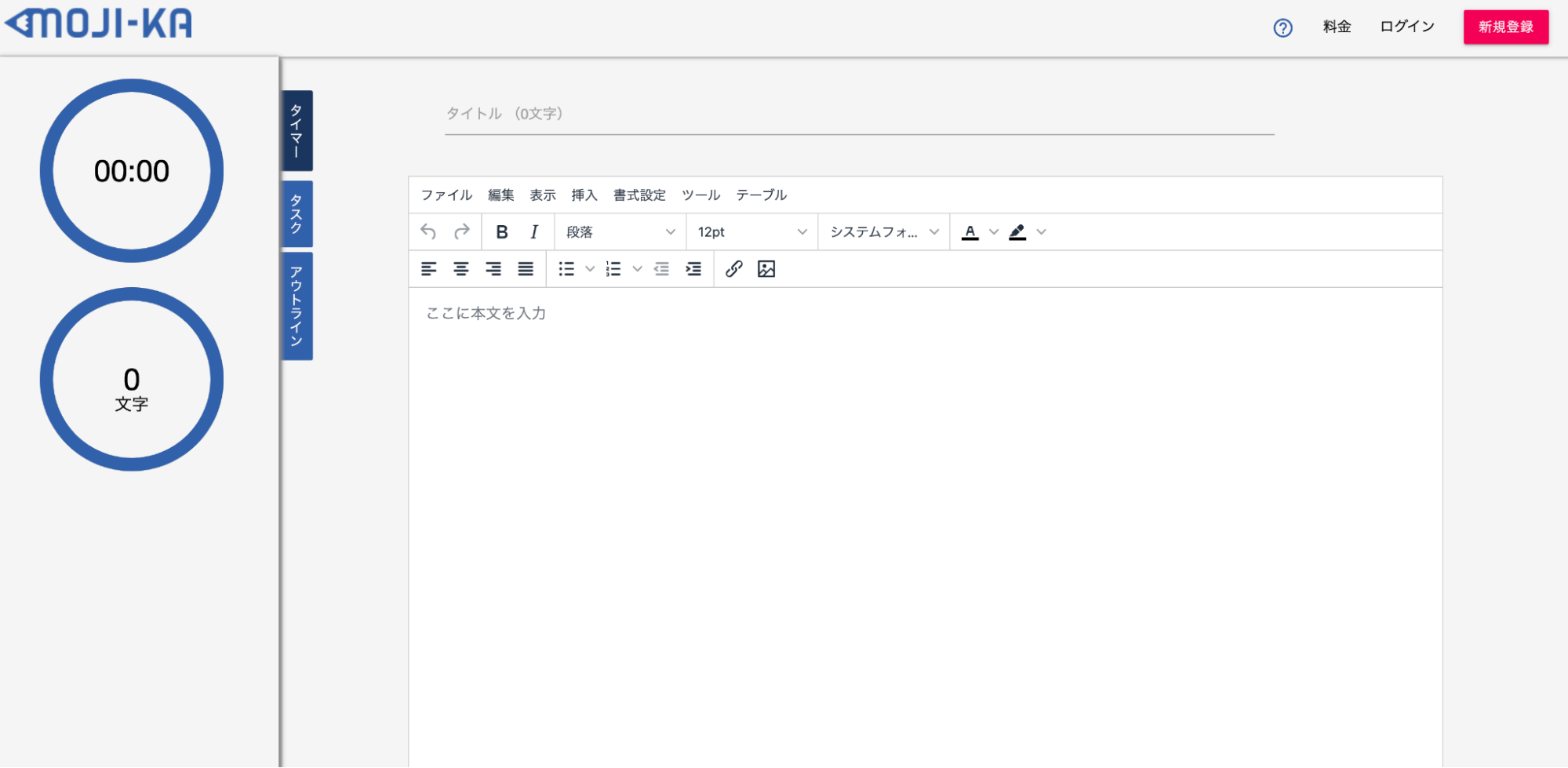Increase the indent level
The width and height of the screenshot is (1568, 768).
[693, 269]
